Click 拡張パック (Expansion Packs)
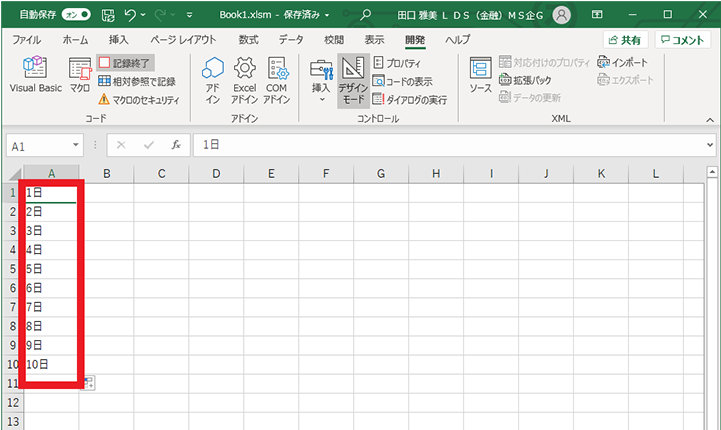 pos(525,80)
